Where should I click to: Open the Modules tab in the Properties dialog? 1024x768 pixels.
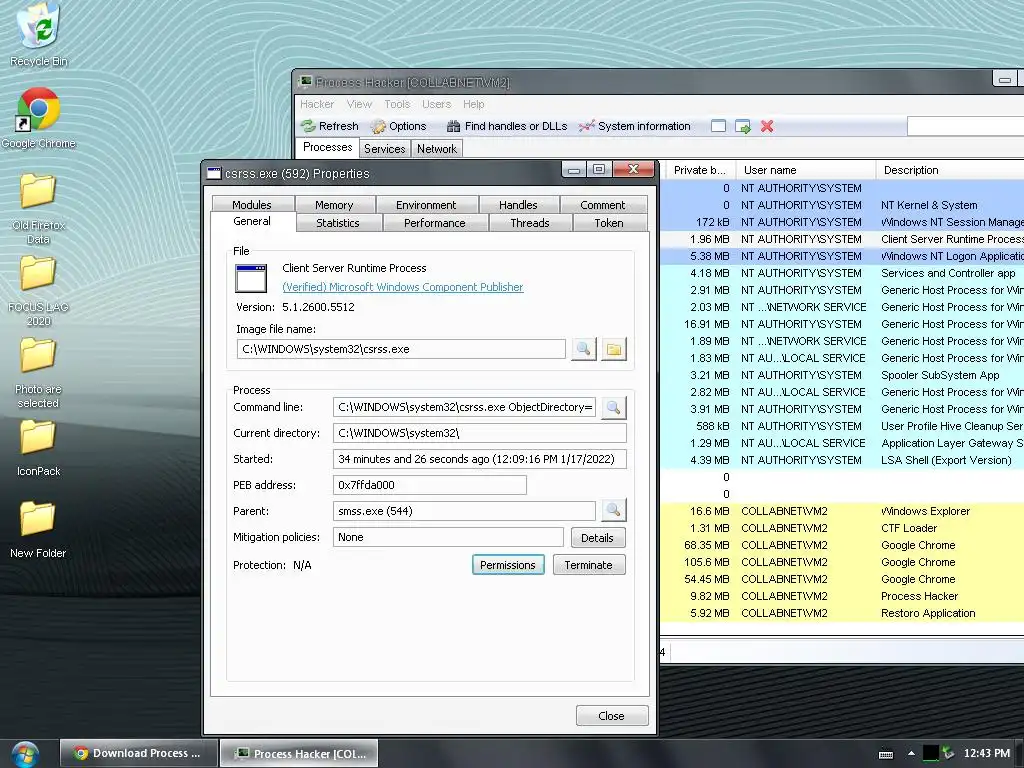point(251,204)
